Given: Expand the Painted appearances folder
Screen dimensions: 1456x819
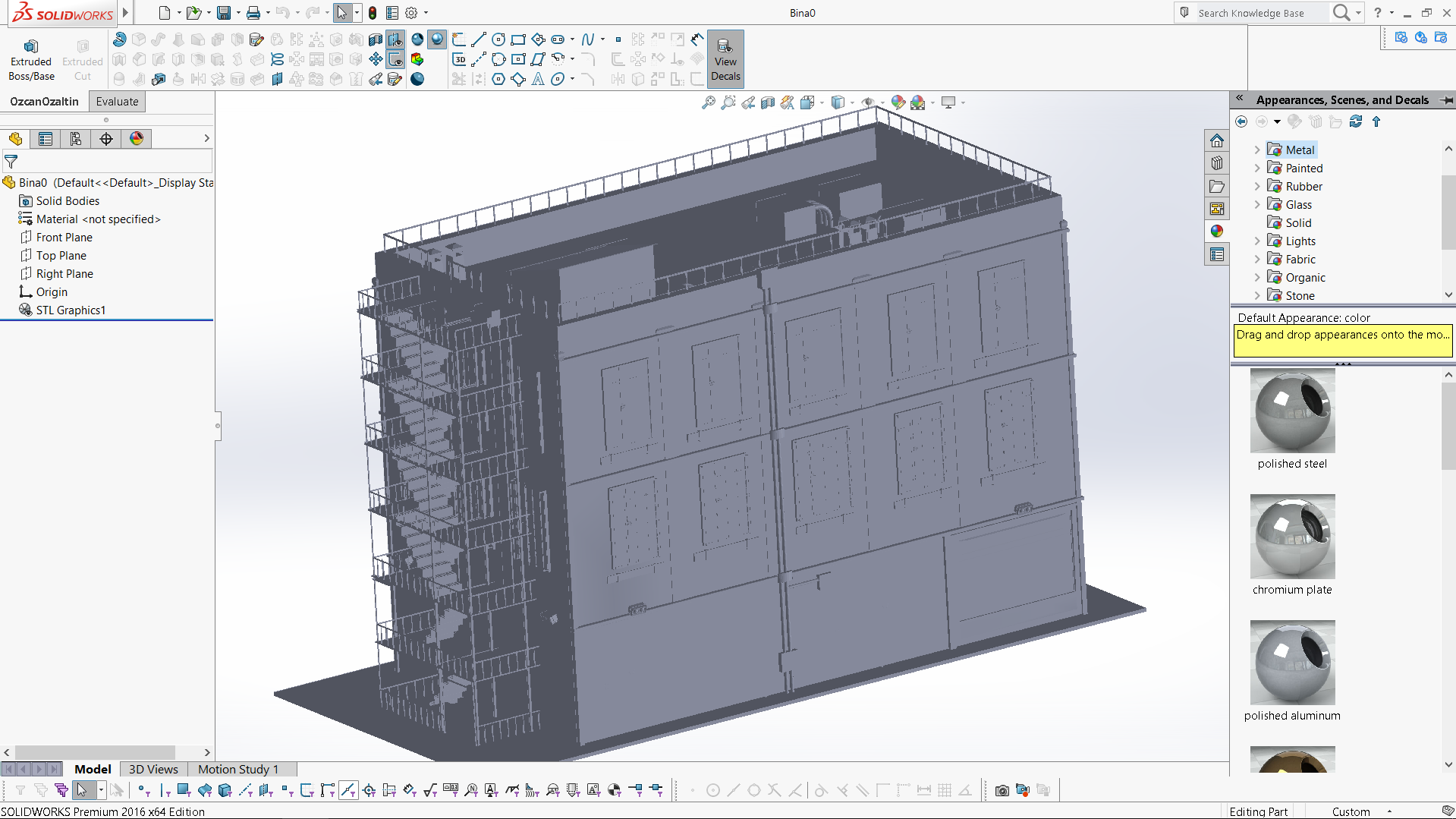Looking at the screenshot, I should [x=1257, y=169].
